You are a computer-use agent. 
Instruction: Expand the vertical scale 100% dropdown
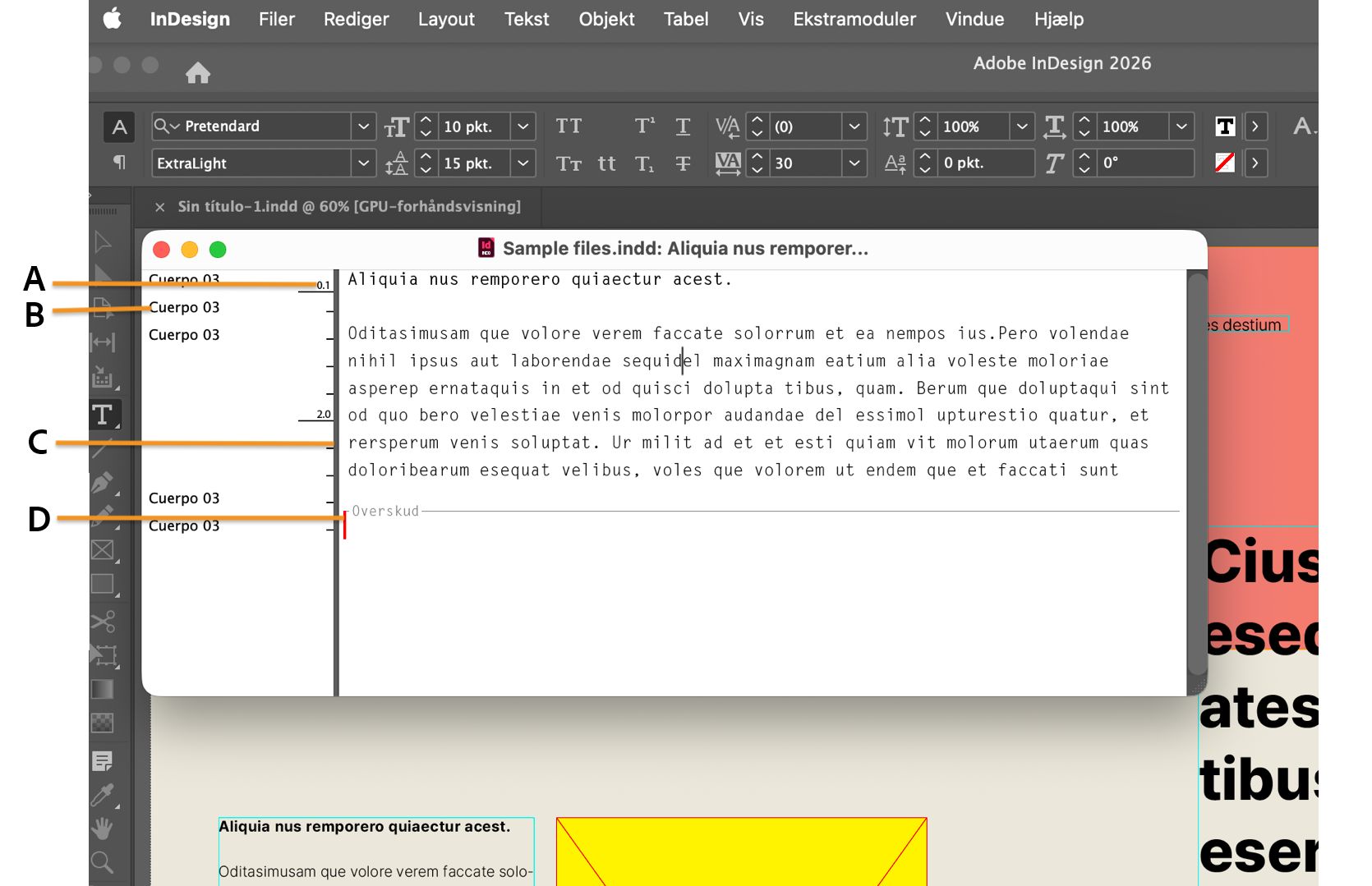1022,126
